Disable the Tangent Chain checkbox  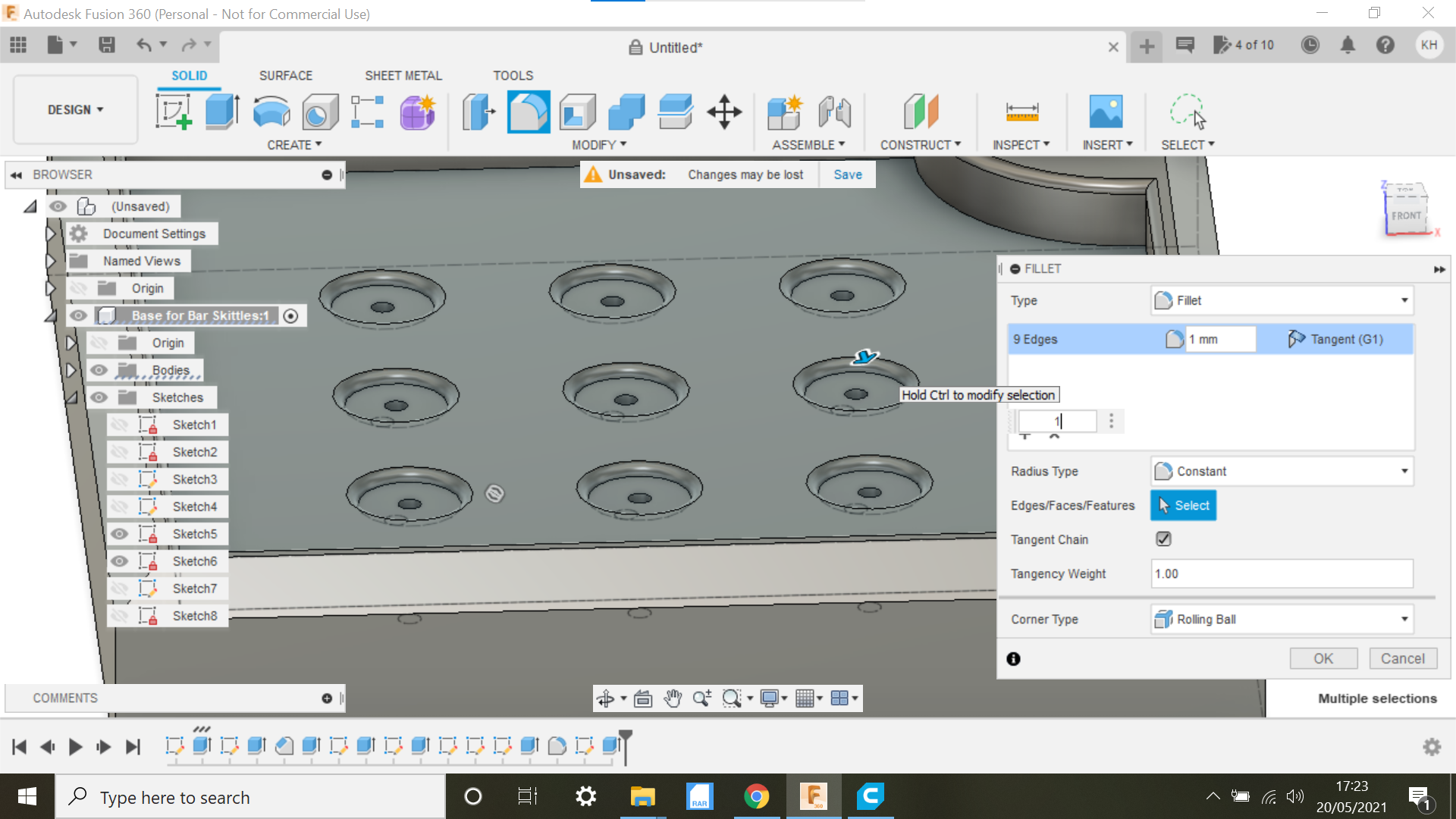(x=1164, y=539)
